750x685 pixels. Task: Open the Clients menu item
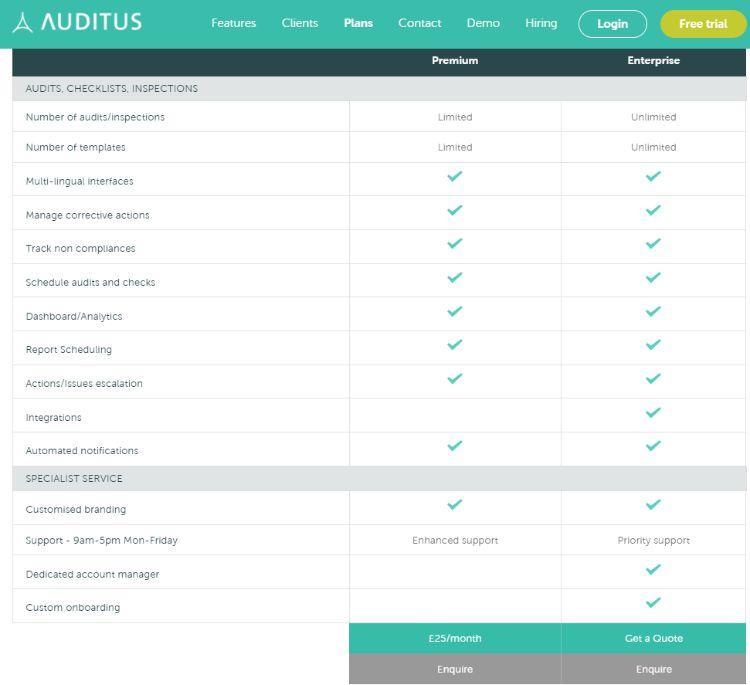[x=299, y=23]
